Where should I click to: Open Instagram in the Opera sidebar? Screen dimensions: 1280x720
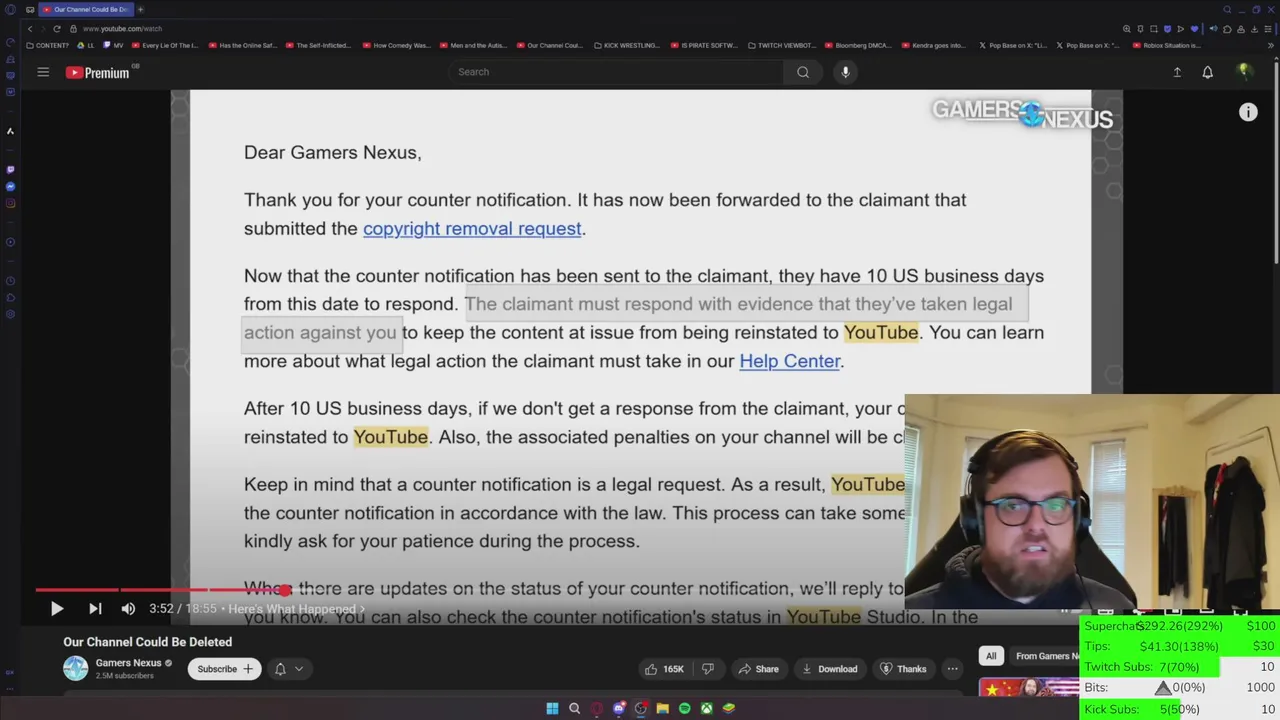(x=10, y=204)
